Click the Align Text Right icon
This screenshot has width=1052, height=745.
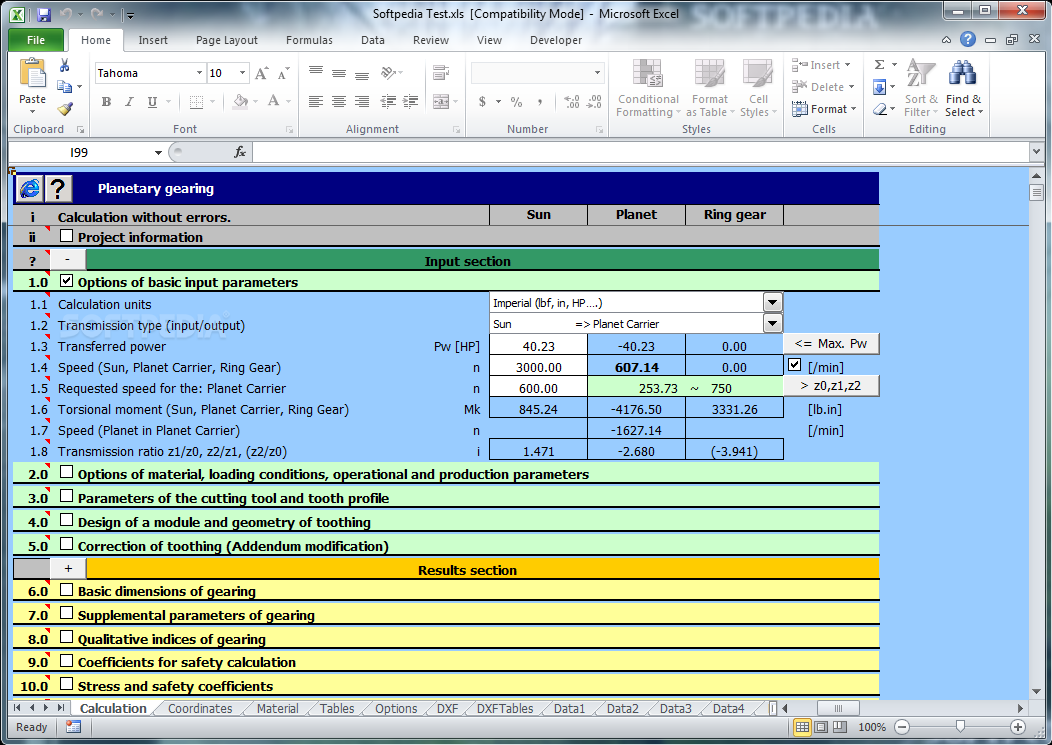pos(362,101)
